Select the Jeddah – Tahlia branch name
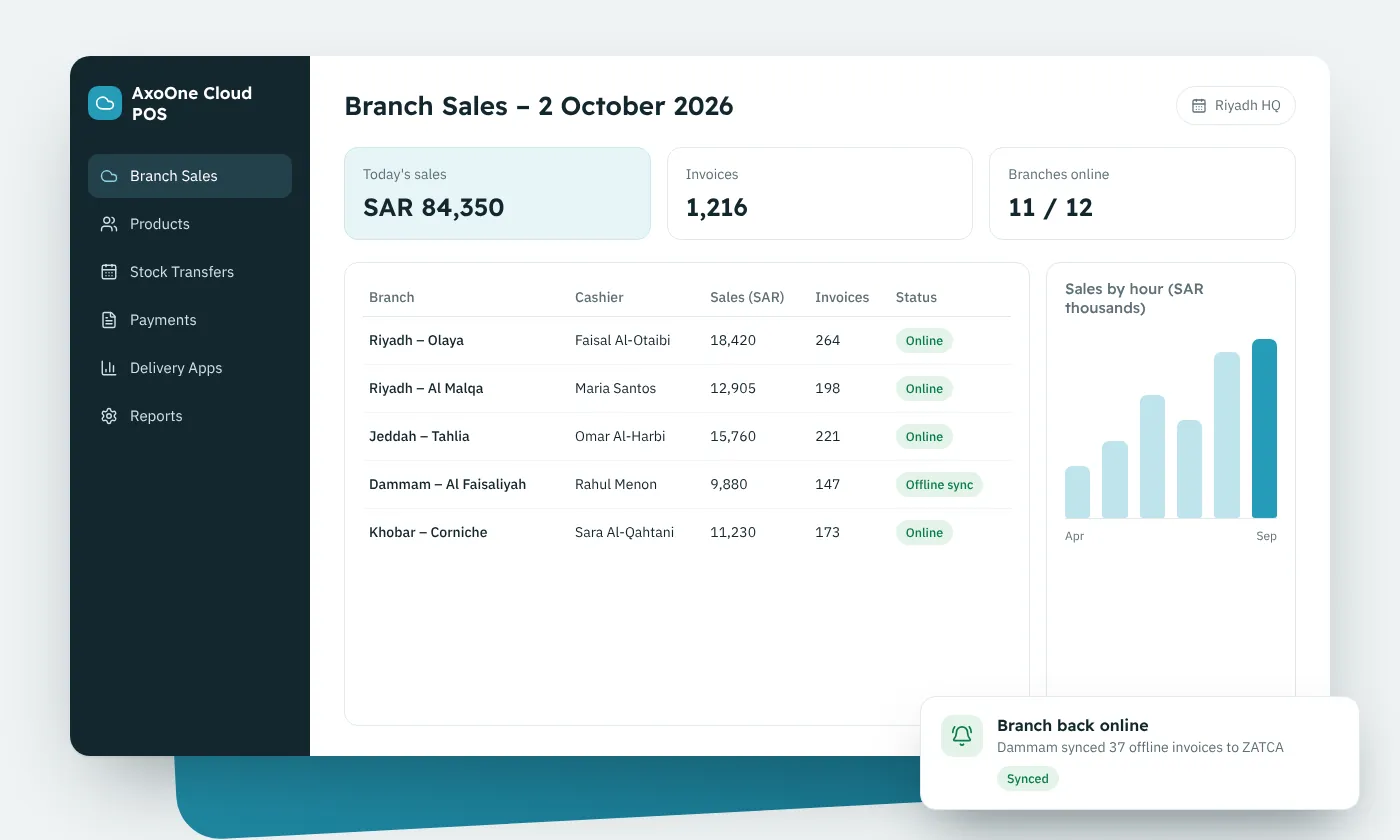The width and height of the screenshot is (1400, 840). click(x=419, y=436)
